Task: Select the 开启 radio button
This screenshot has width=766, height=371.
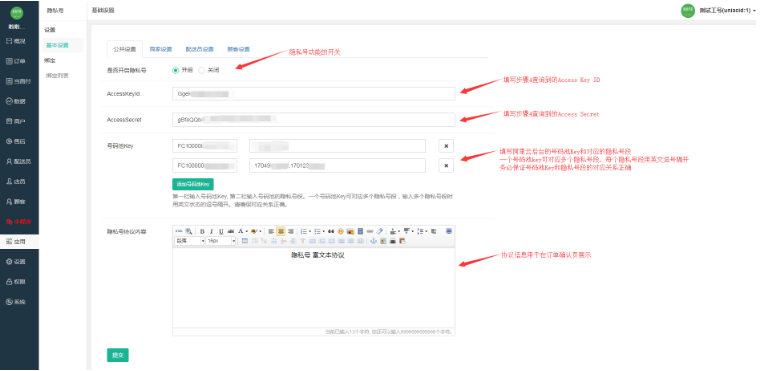Action: [x=176, y=70]
